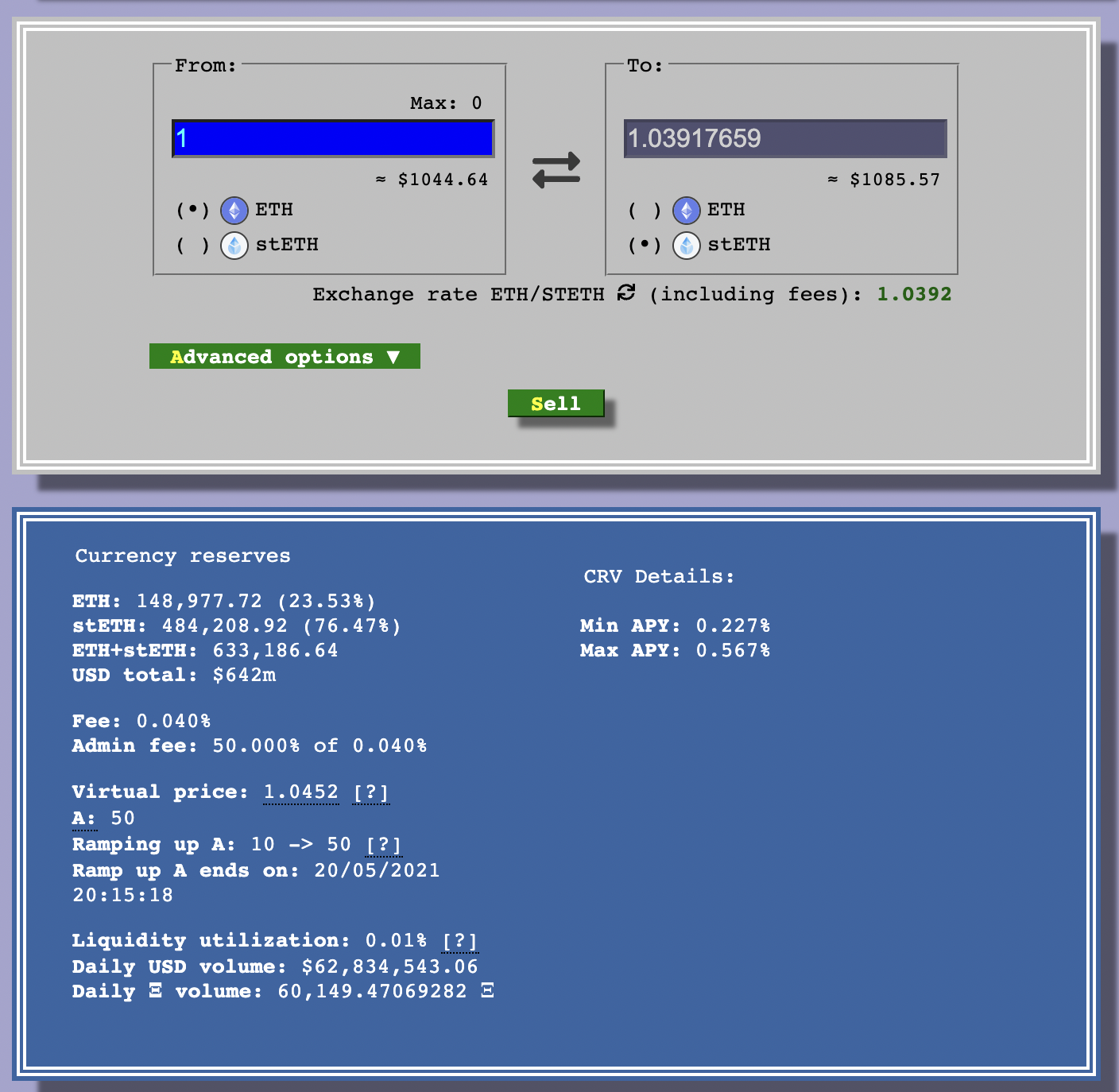Click the Daily Ξ volume 60,149.47069282
The height and width of the screenshot is (1092, 1119).
click(x=283, y=992)
